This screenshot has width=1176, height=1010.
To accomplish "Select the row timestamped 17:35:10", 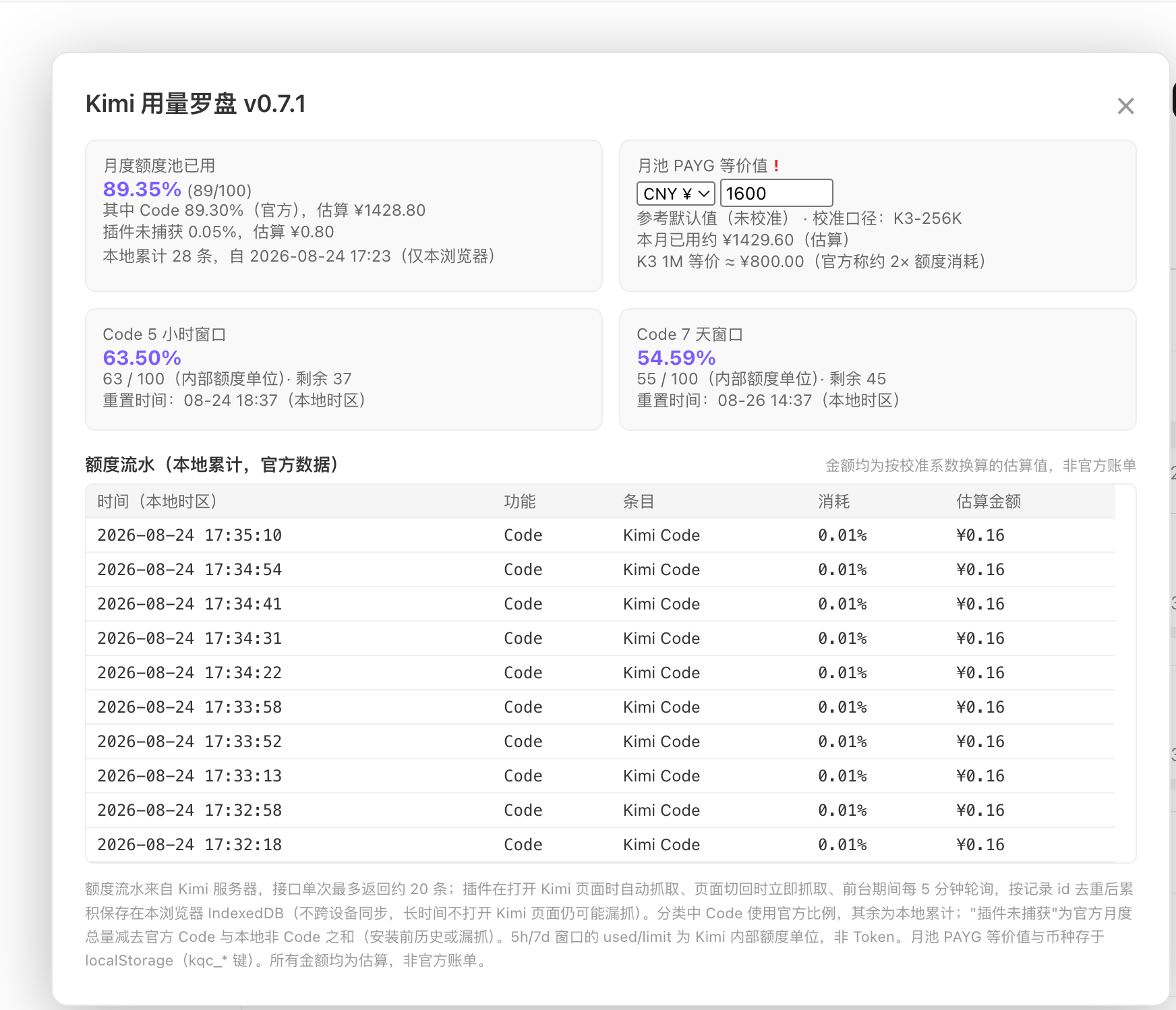I will click(600, 535).
